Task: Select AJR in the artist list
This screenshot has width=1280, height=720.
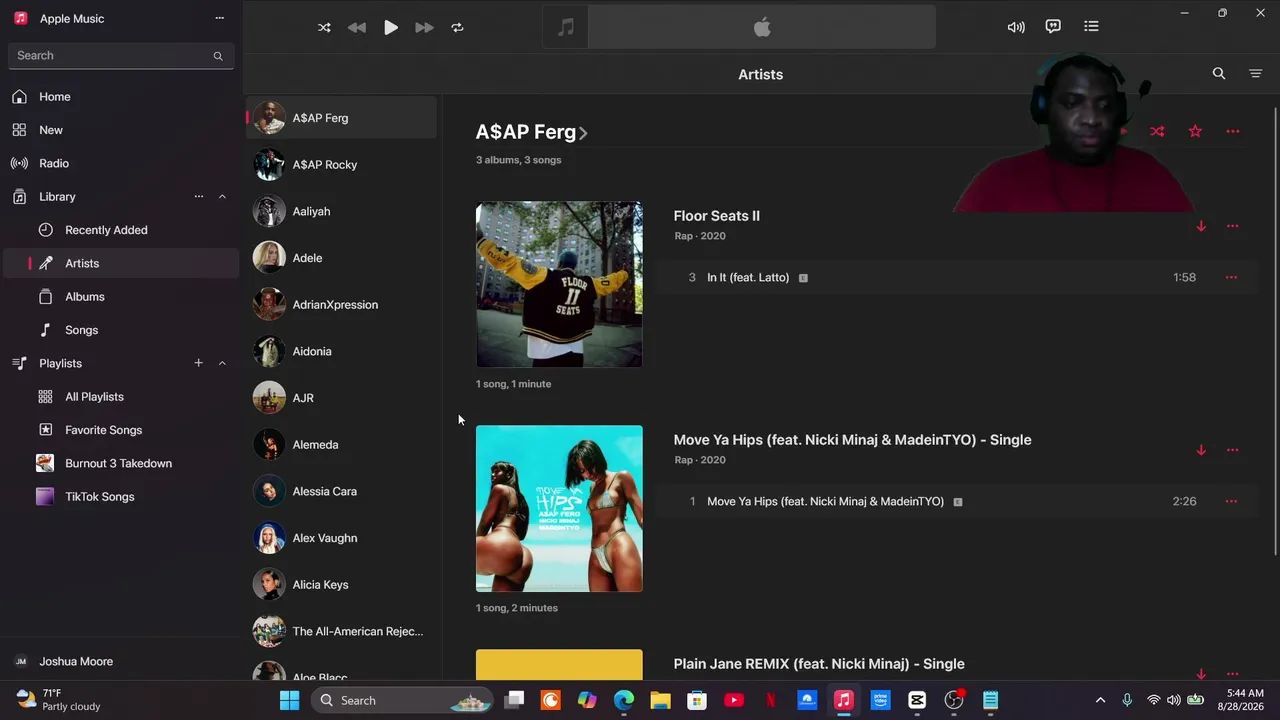Action: [x=341, y=398]
